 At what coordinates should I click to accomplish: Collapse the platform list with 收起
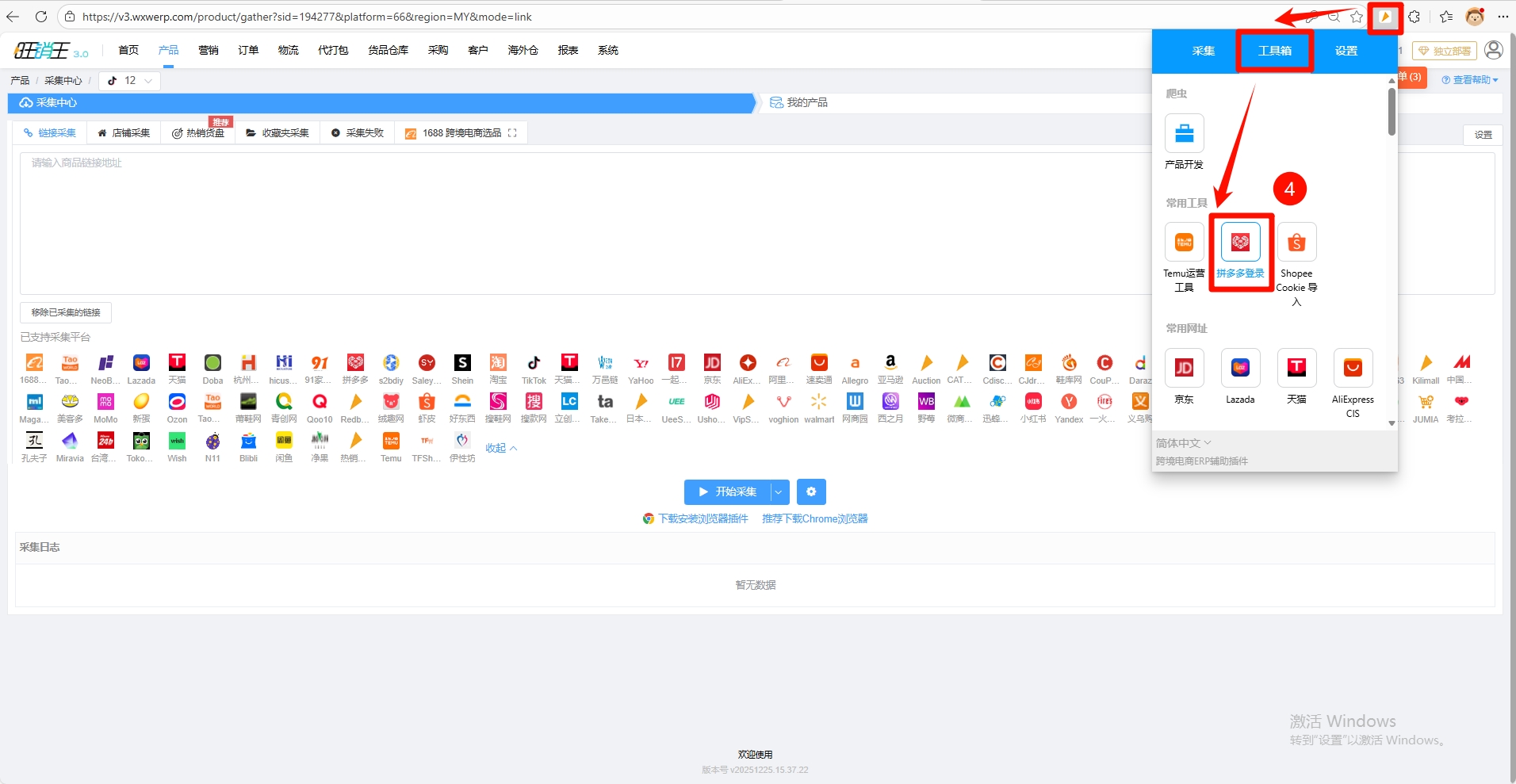click(501, 449)
